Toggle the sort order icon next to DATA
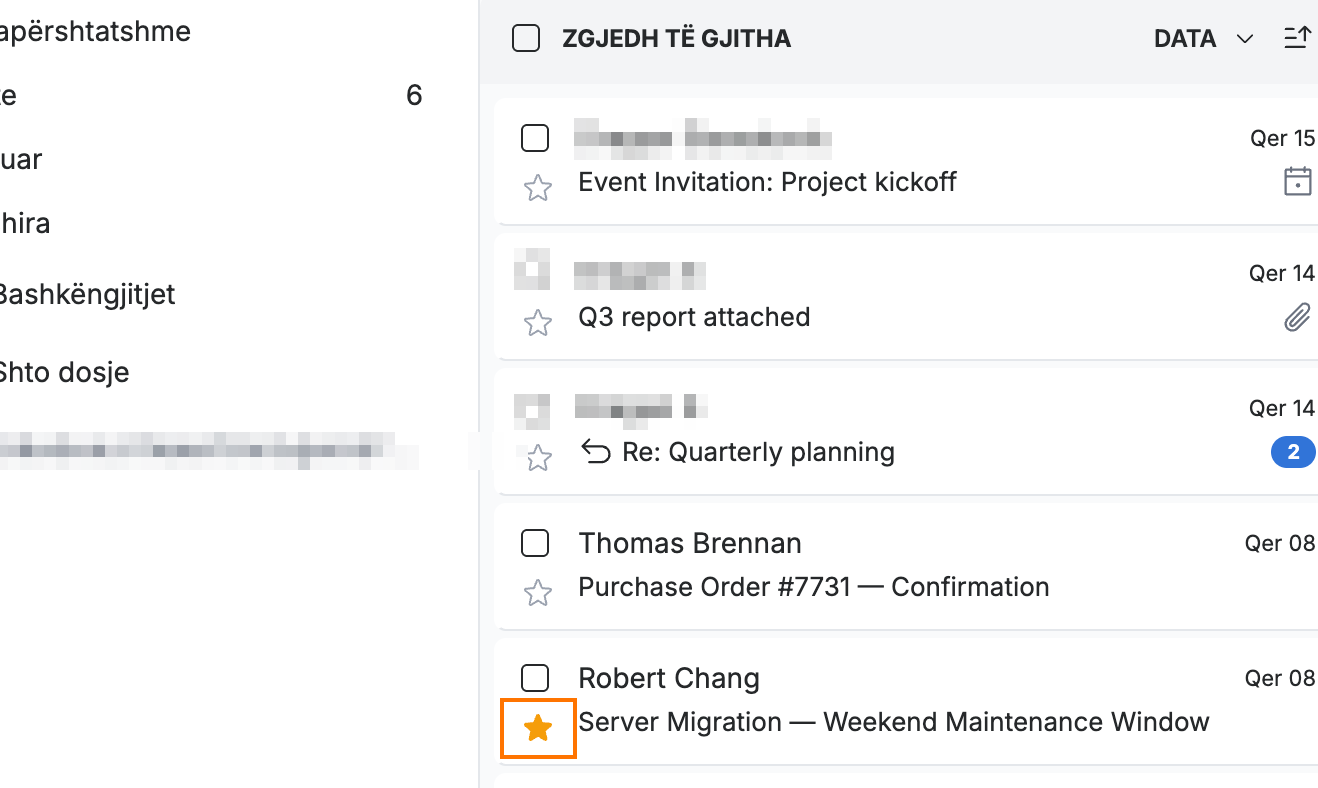 1297,39
